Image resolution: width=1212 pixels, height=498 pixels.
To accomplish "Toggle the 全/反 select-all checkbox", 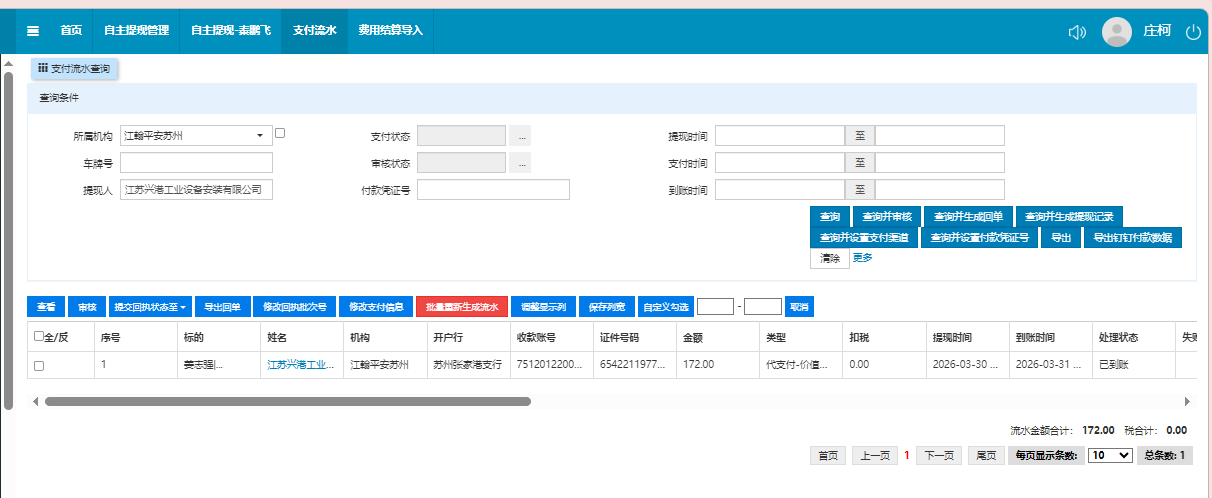I will [39, 337].
